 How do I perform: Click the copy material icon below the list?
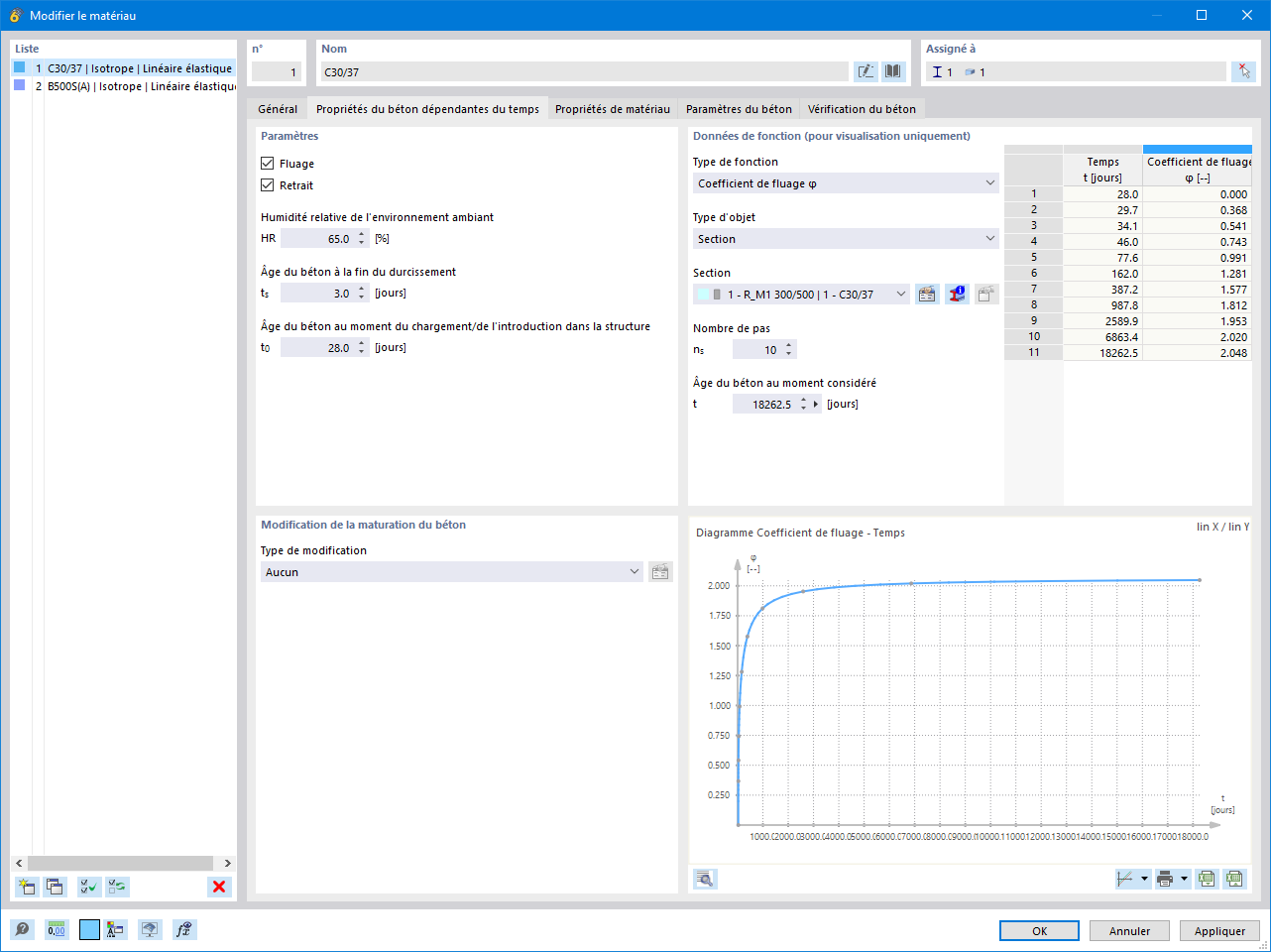[55, 887]
